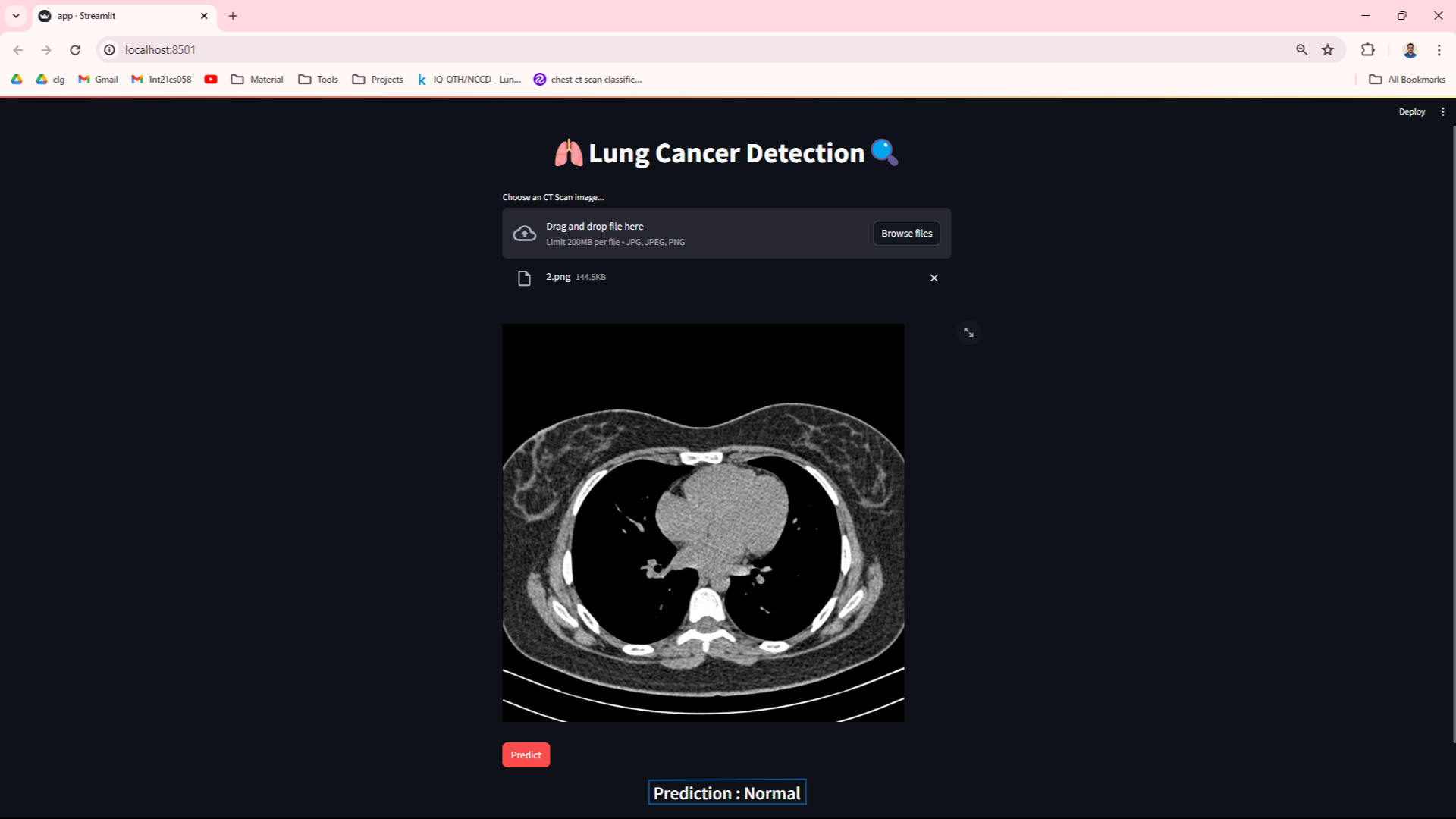Click the CT scan chest image thumbnail

click(x=703, y=522)
